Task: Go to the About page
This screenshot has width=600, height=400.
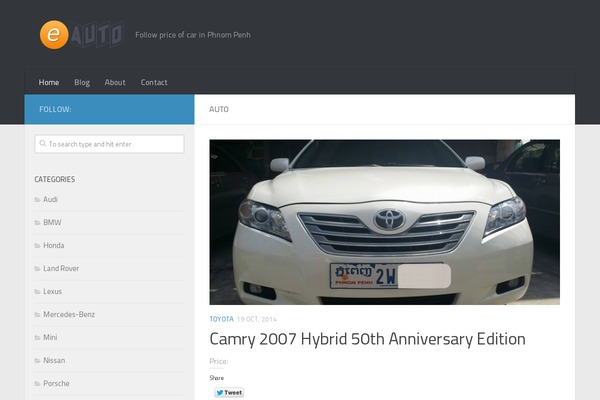Action: 115,82
